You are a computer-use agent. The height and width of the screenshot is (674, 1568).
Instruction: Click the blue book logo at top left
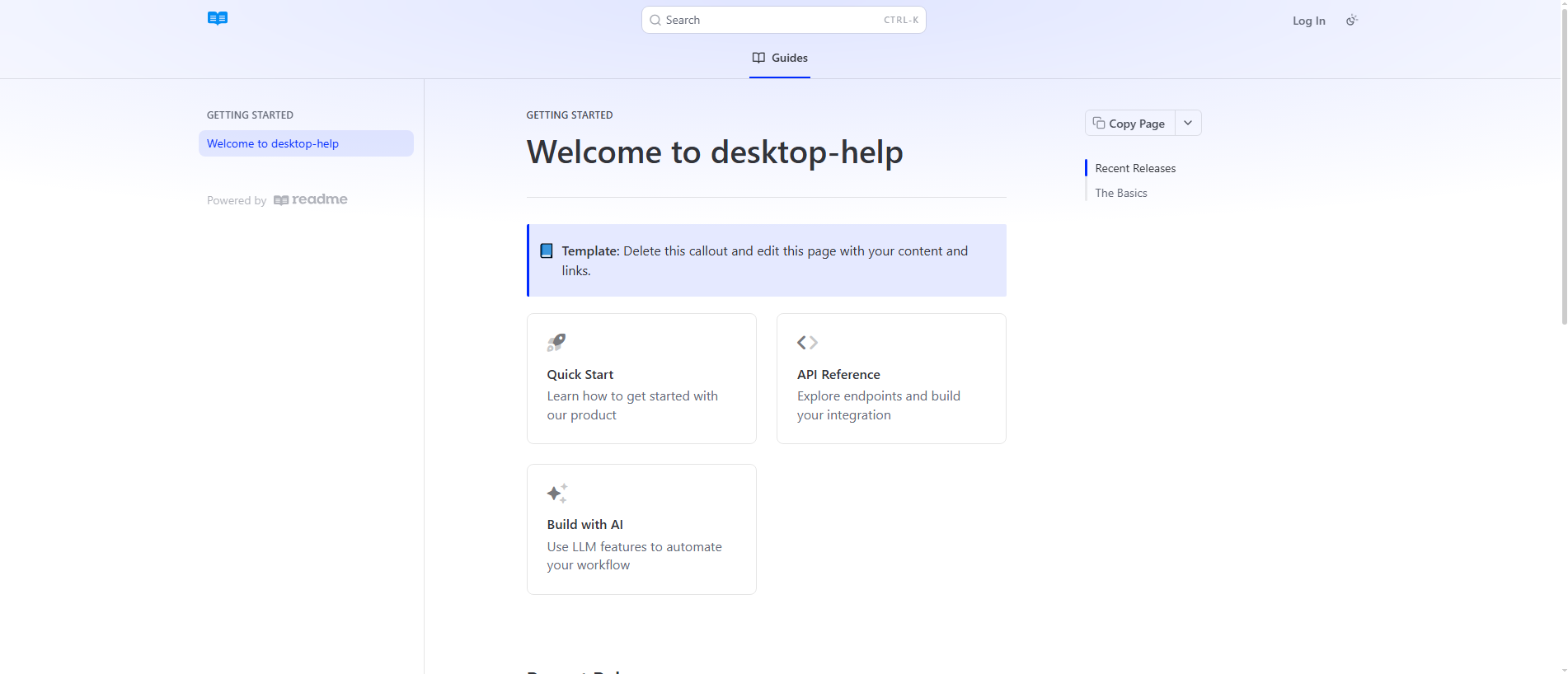point(218,18)
